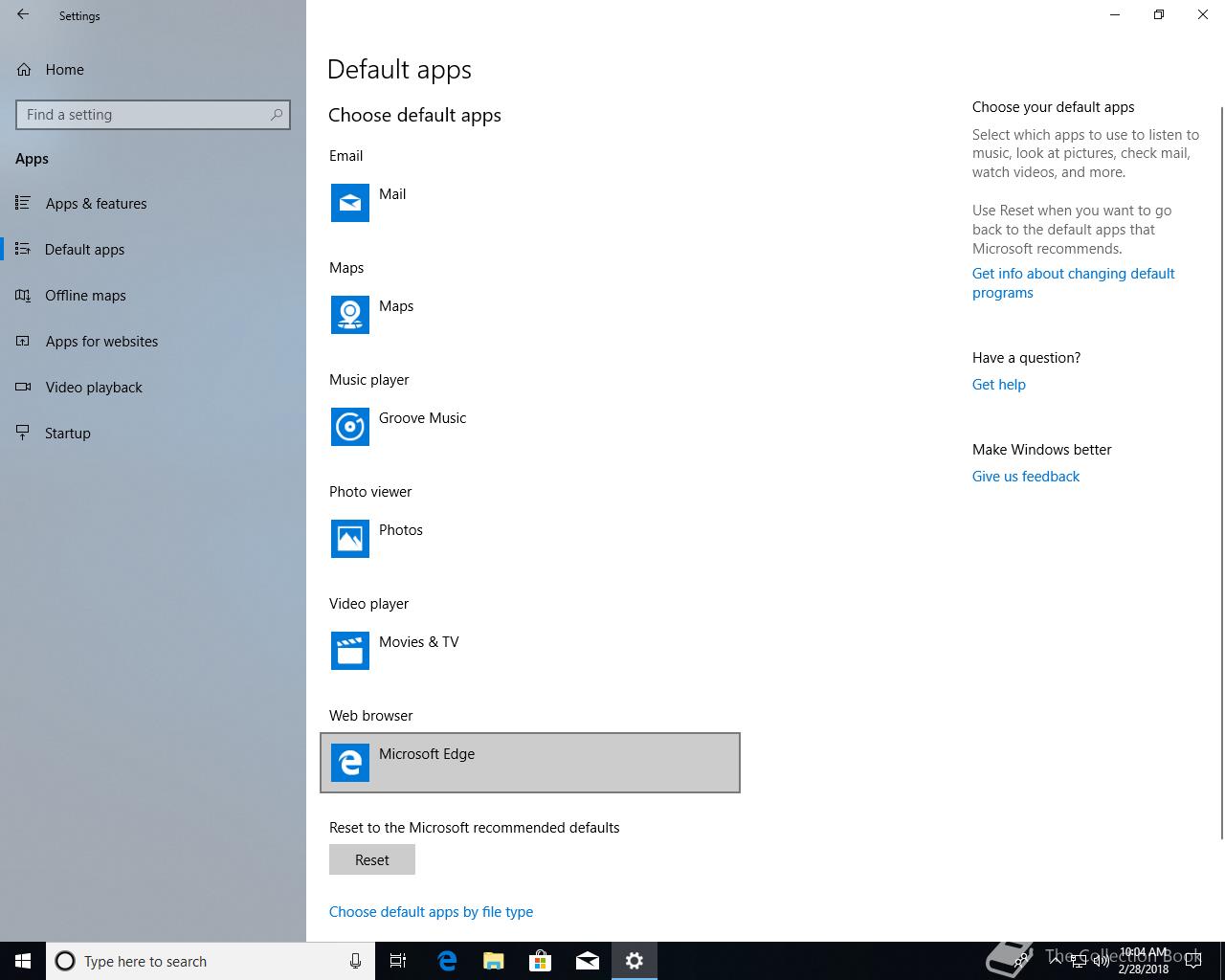1225x980 pixels.
Task: Click the Maps app icon
Action: 349,315
